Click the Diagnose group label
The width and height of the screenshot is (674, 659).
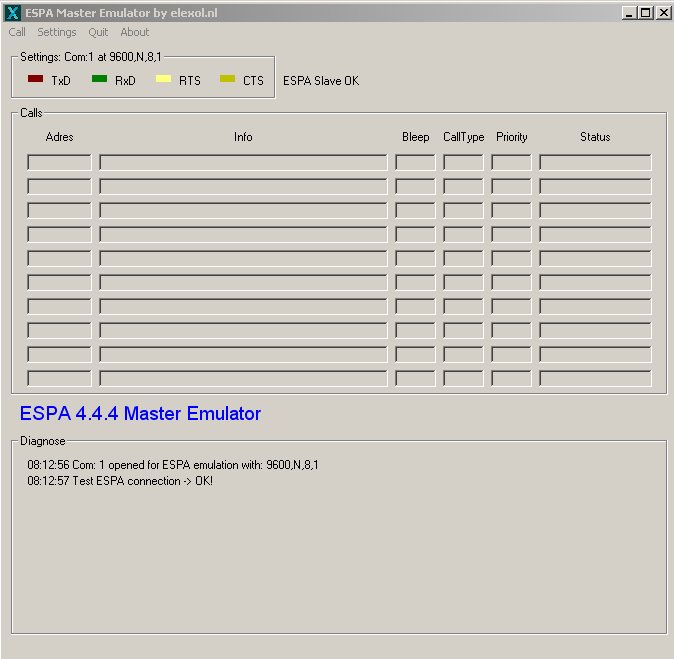pyautogui.click(x=43, y=441)
